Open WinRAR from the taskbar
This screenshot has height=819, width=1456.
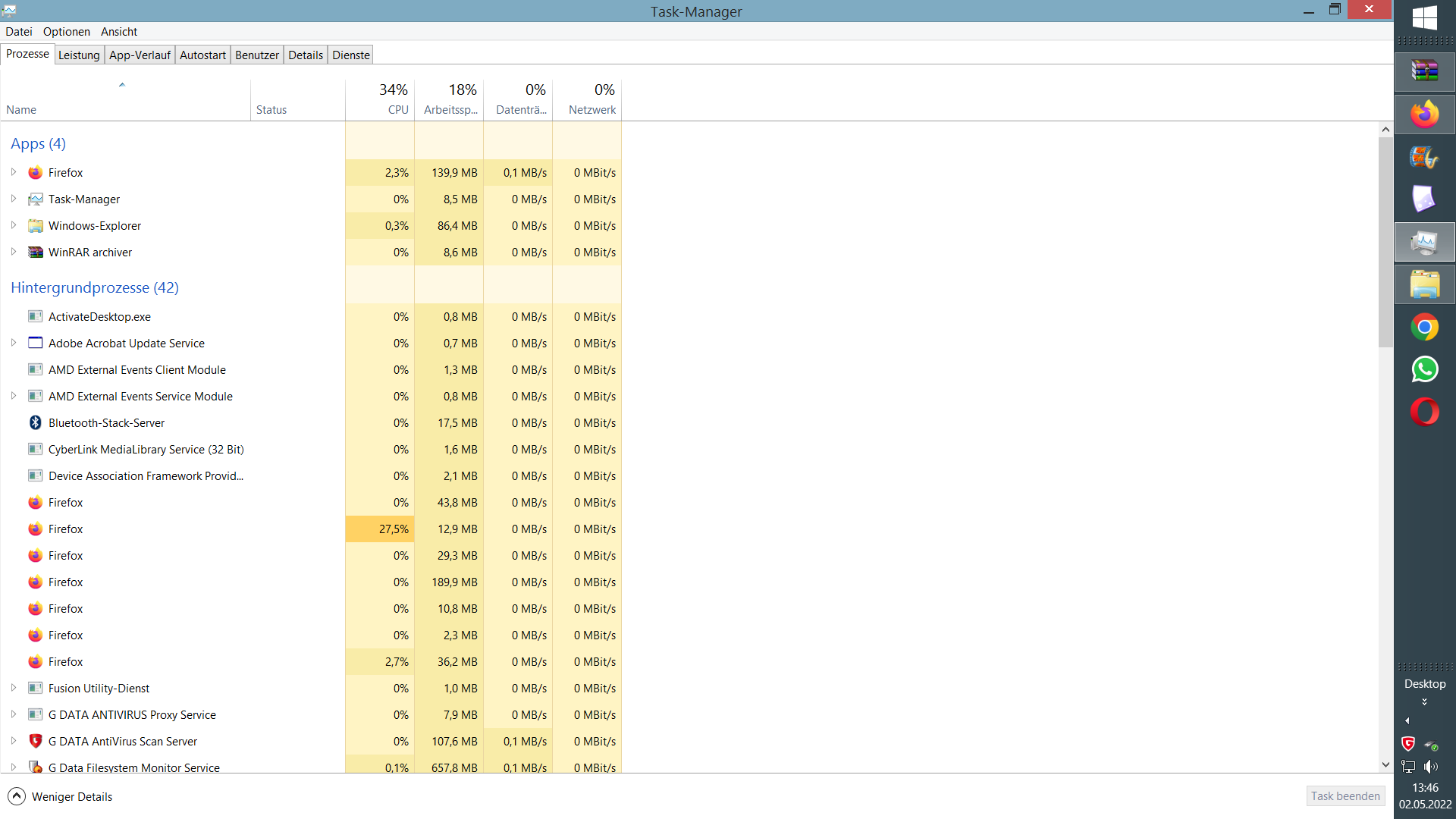[1424, 71]
